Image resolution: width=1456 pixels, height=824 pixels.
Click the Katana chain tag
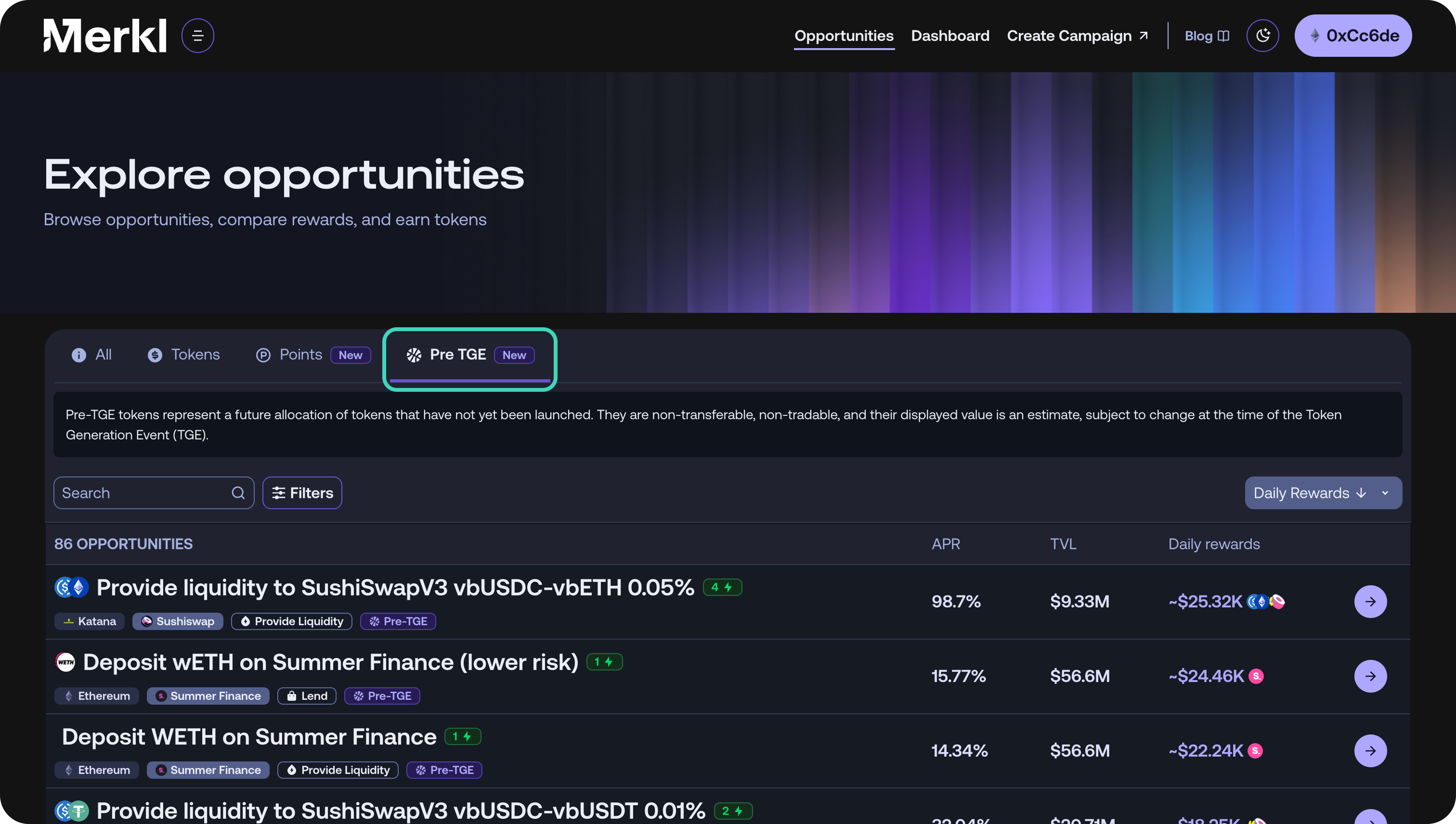pos(90,621)
